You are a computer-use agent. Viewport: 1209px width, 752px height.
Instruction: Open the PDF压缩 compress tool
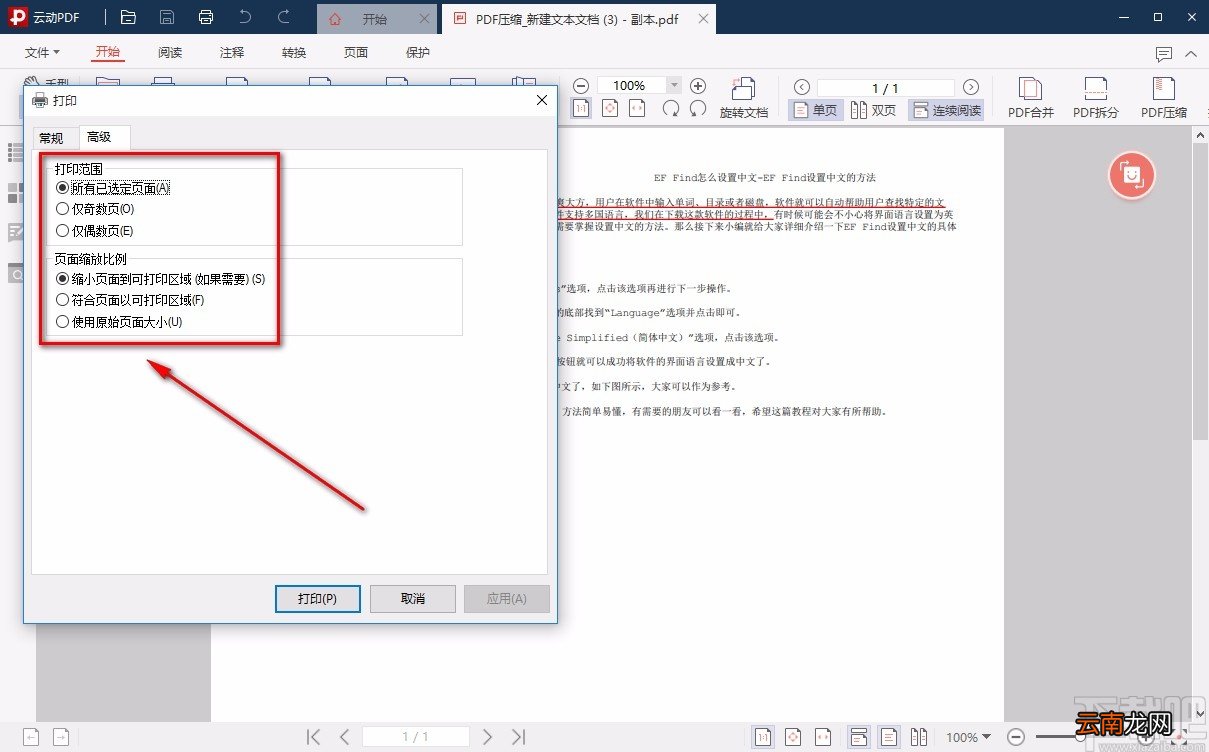point(1164,98)
